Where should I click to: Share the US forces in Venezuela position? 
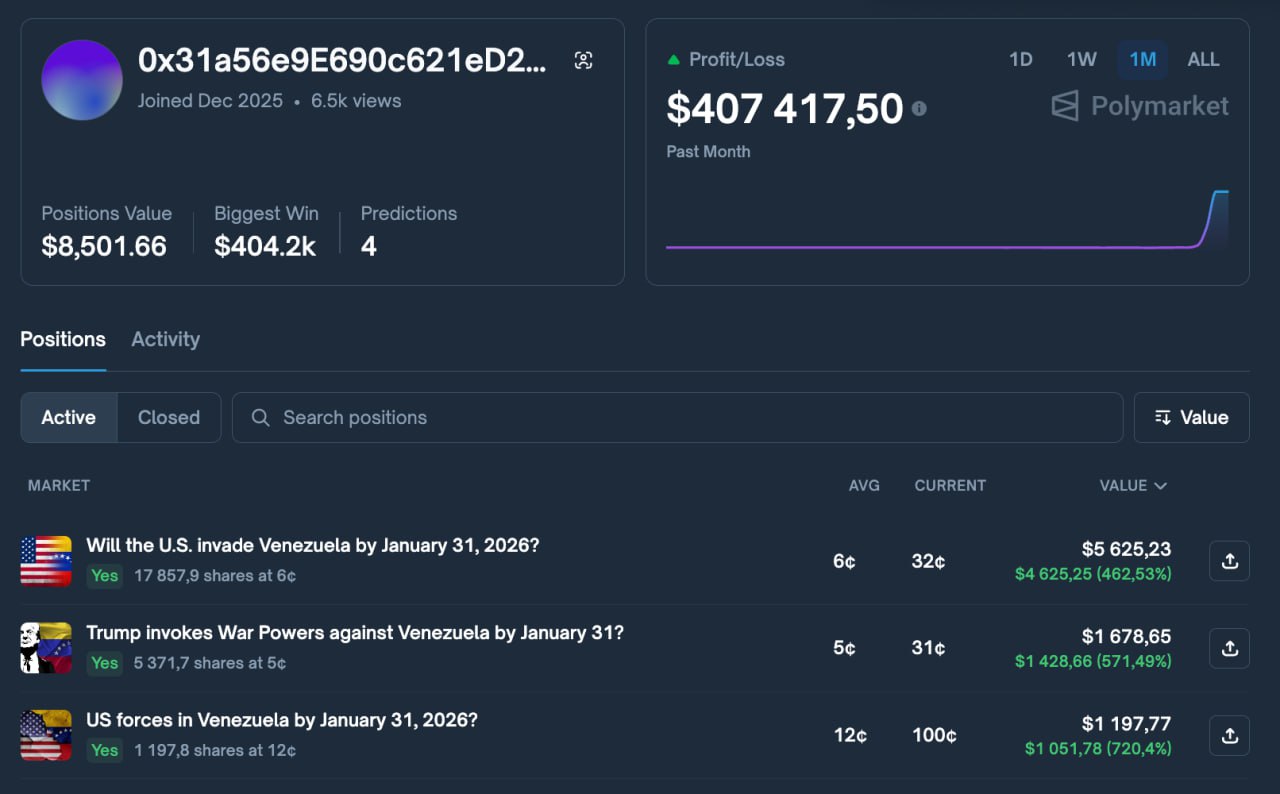pyautogui.click(x=1229, y=735)
